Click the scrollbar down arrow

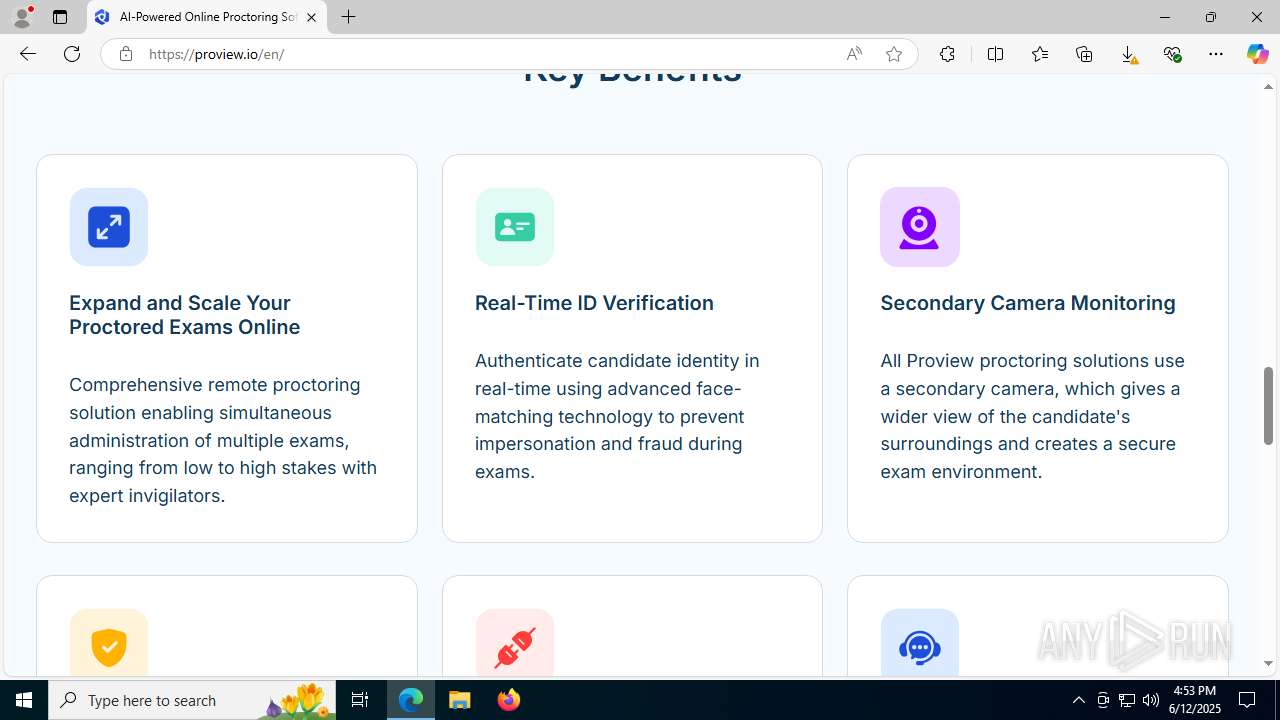click(x=1268, y=663)
